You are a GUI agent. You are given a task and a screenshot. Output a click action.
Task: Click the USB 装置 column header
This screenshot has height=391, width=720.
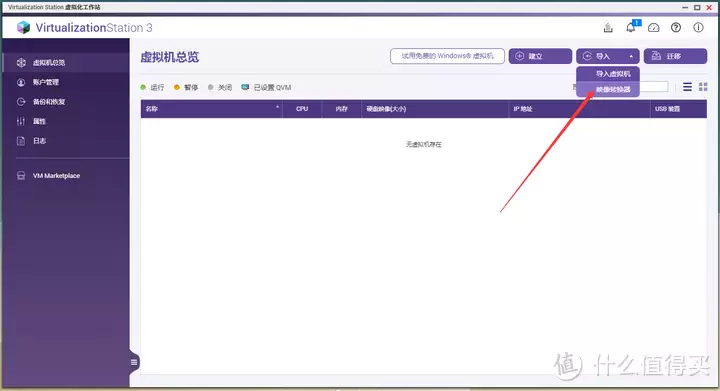point(678,109)
